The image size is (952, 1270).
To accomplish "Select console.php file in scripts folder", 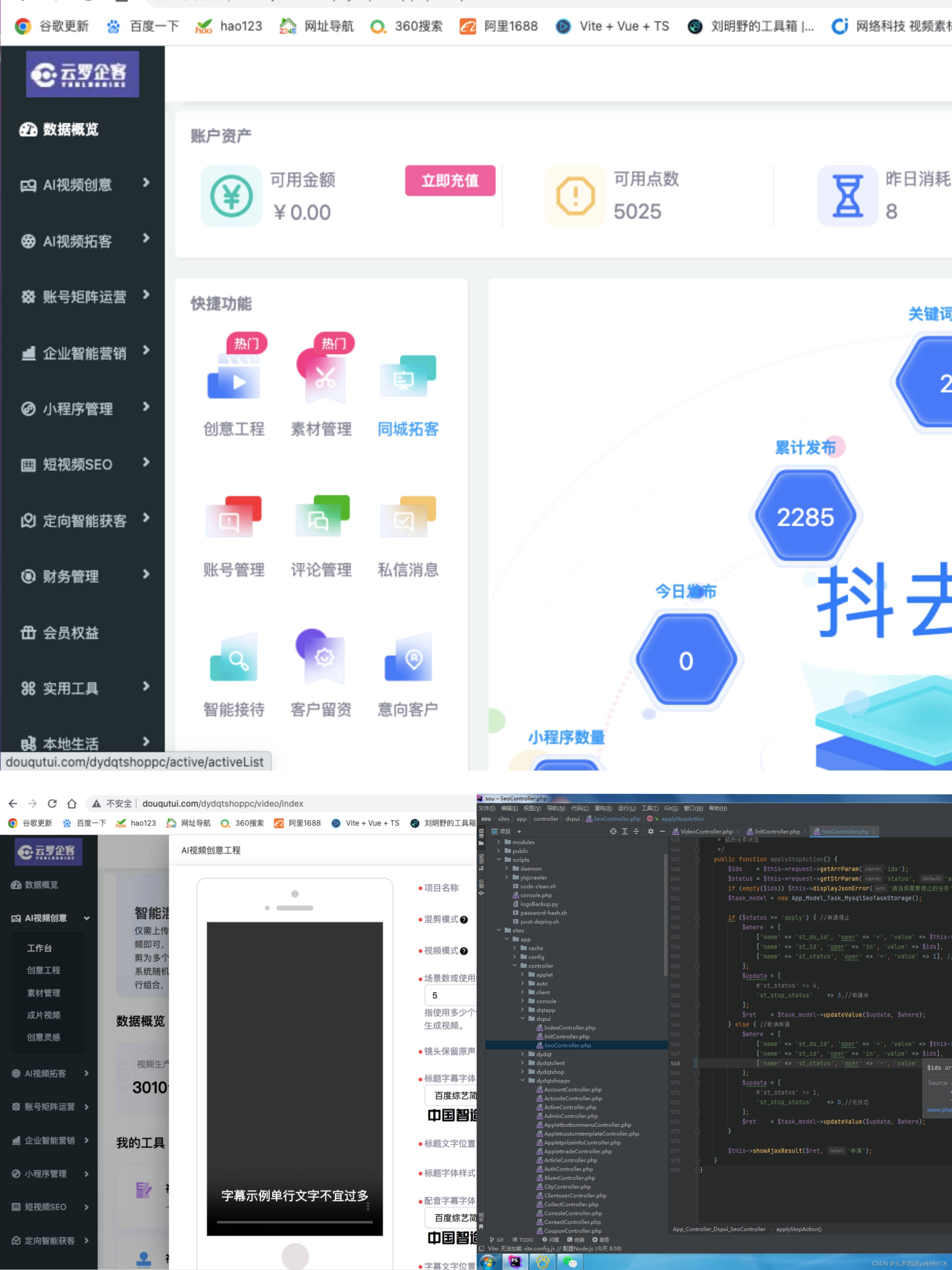I will (532, 895).
